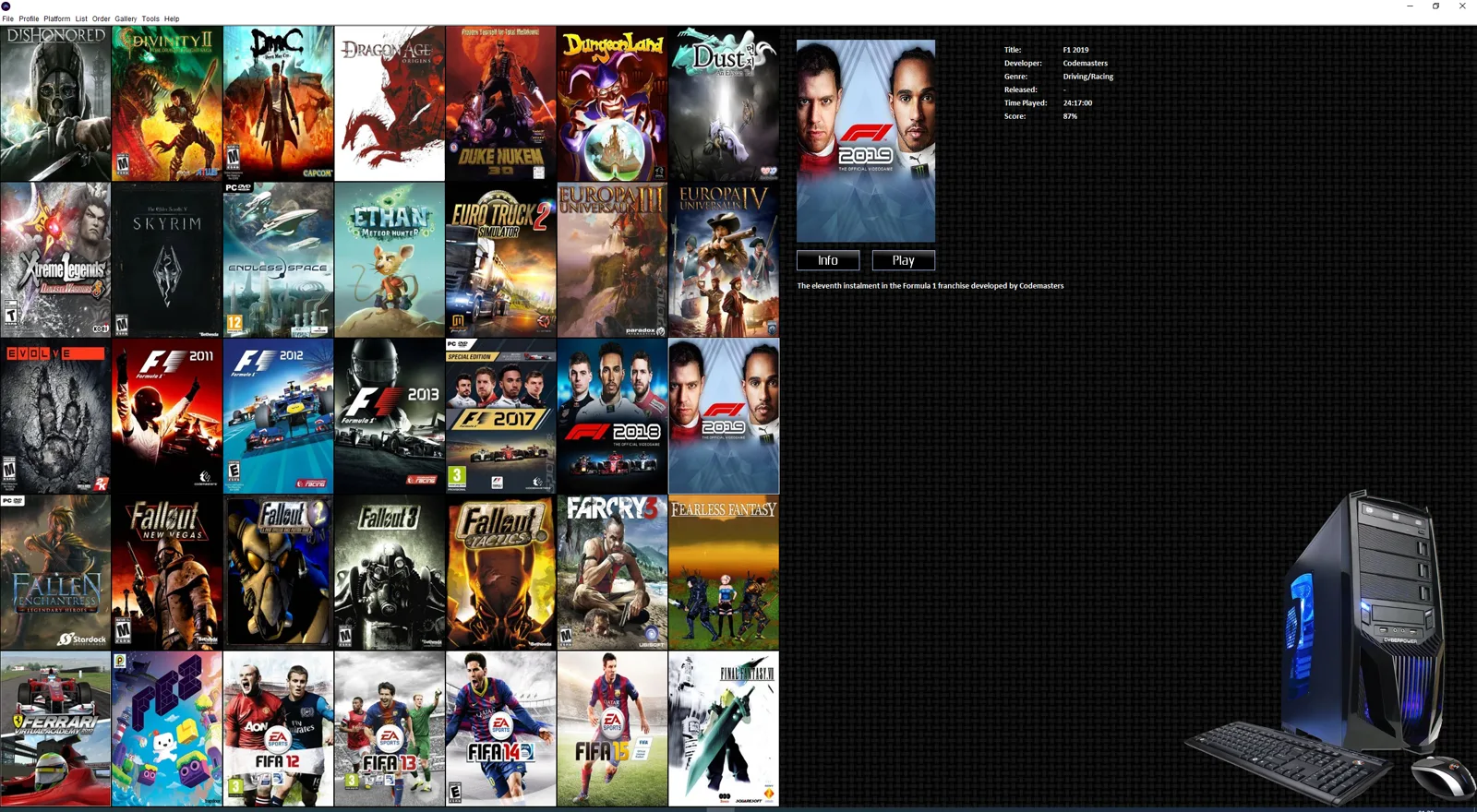Select the Ferrari Virtual Academy cover
Image resolution: width=1477 pixels, height=812 pixels.
(55, 729)
